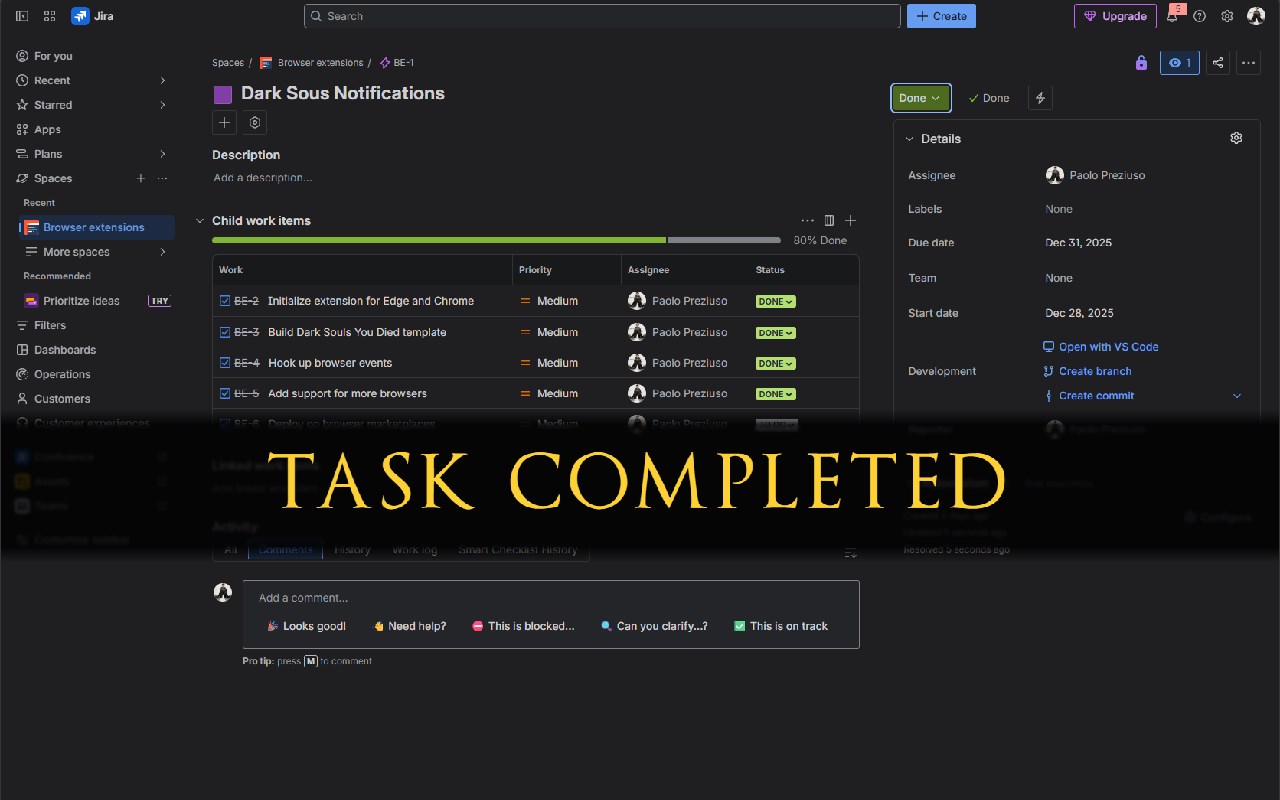Click the Create button

(941, 16)
